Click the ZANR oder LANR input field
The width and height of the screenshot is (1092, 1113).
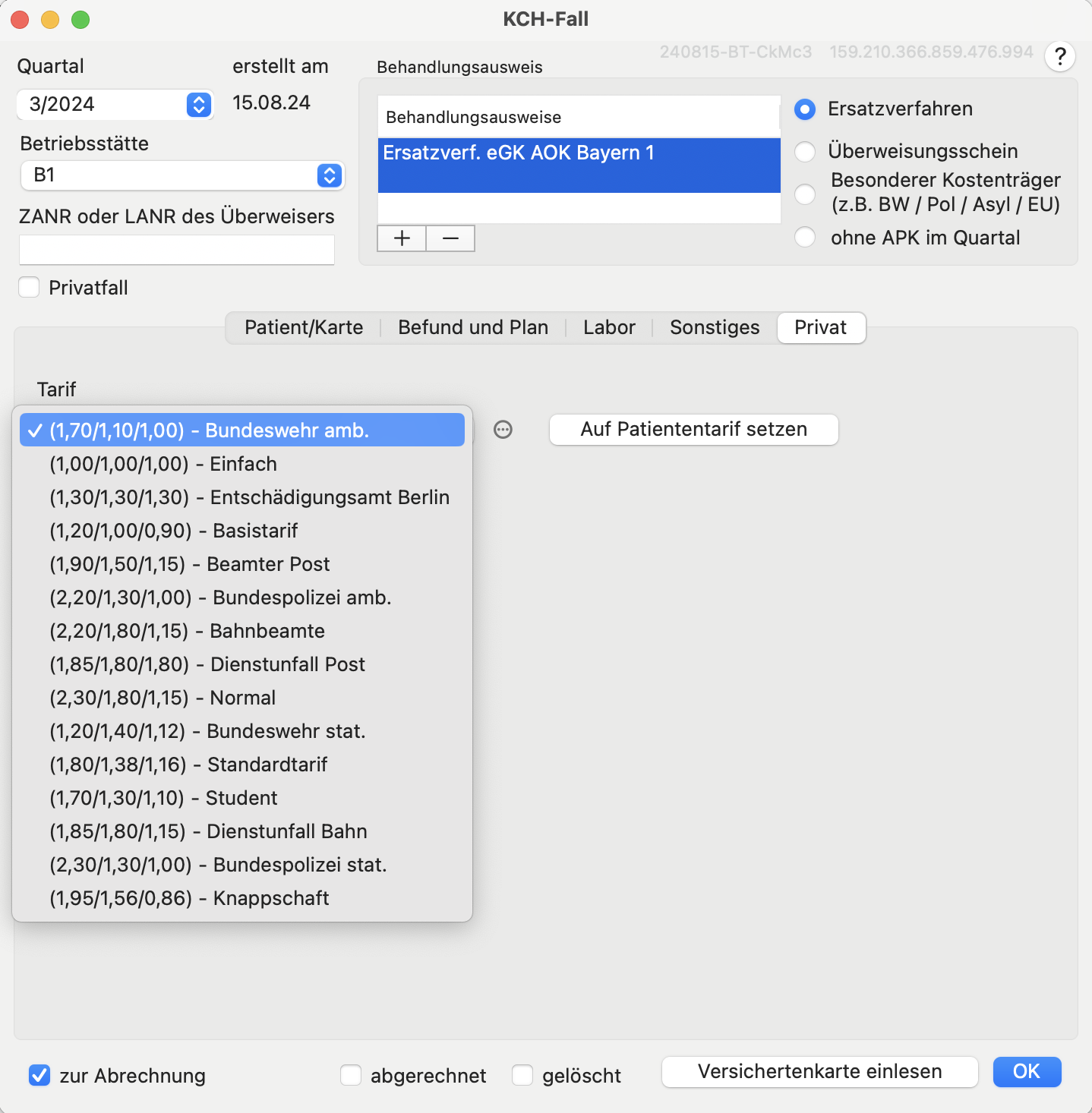tap(177, 250)
